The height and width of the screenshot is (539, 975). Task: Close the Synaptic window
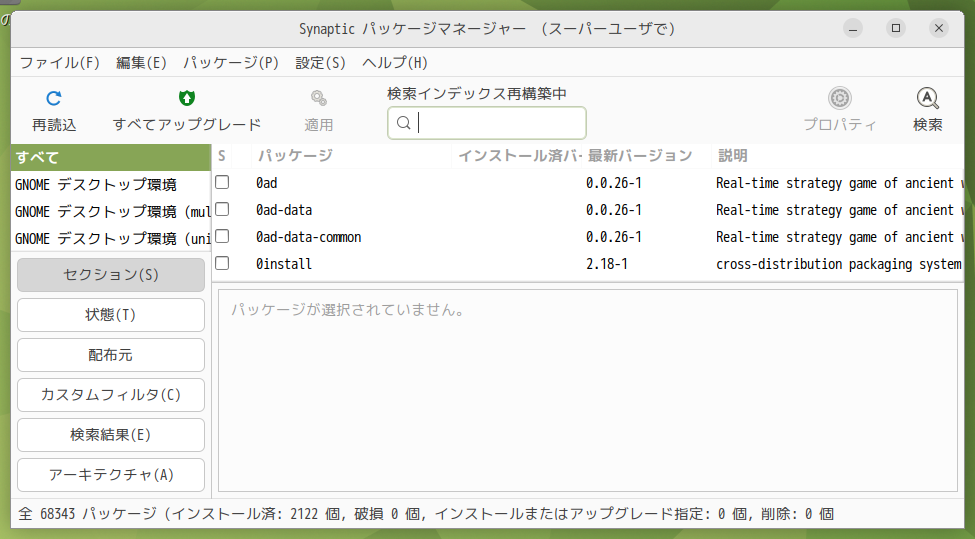[939, 28]
